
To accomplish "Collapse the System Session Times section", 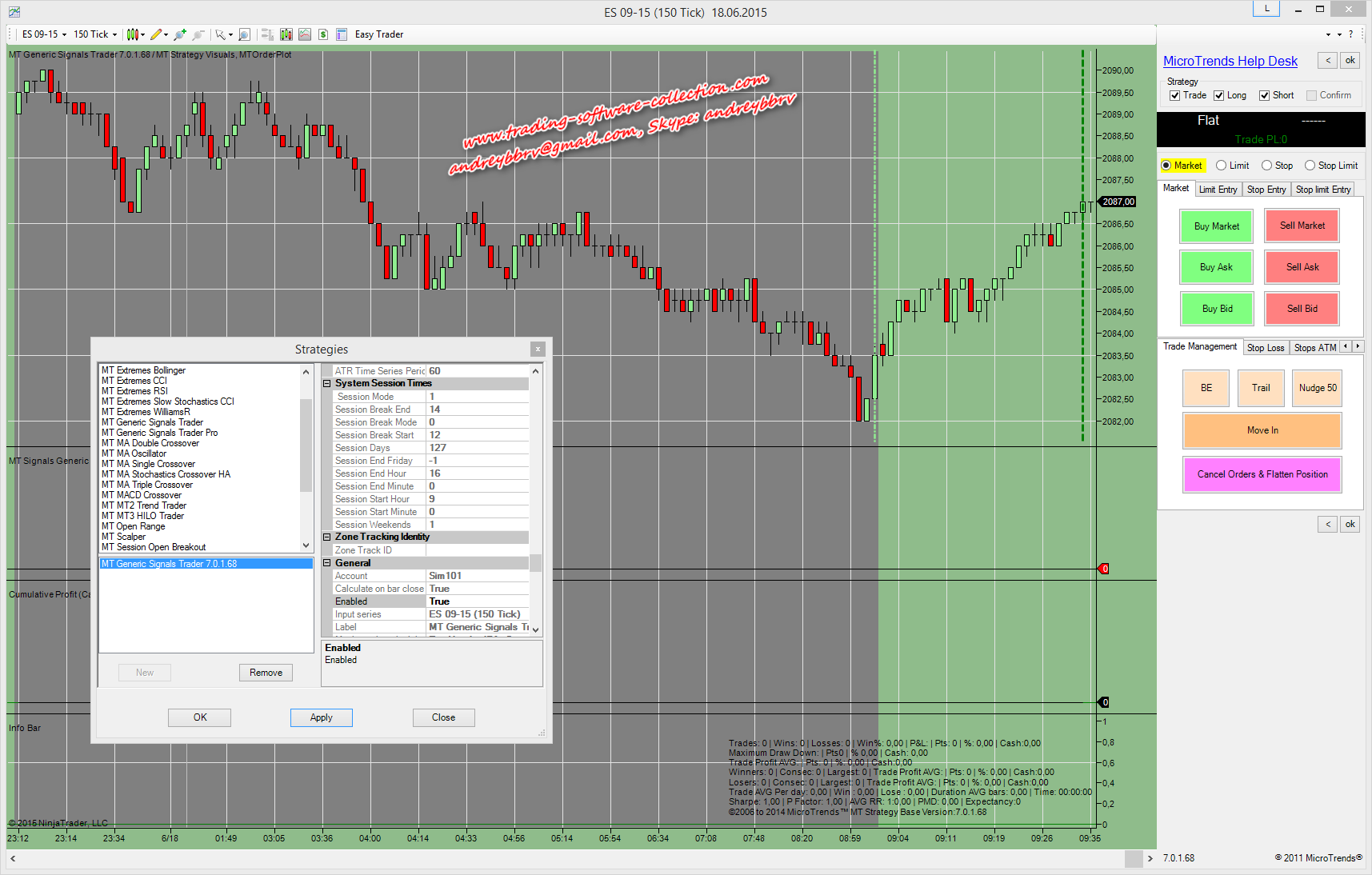I will [x=327, y=384].
